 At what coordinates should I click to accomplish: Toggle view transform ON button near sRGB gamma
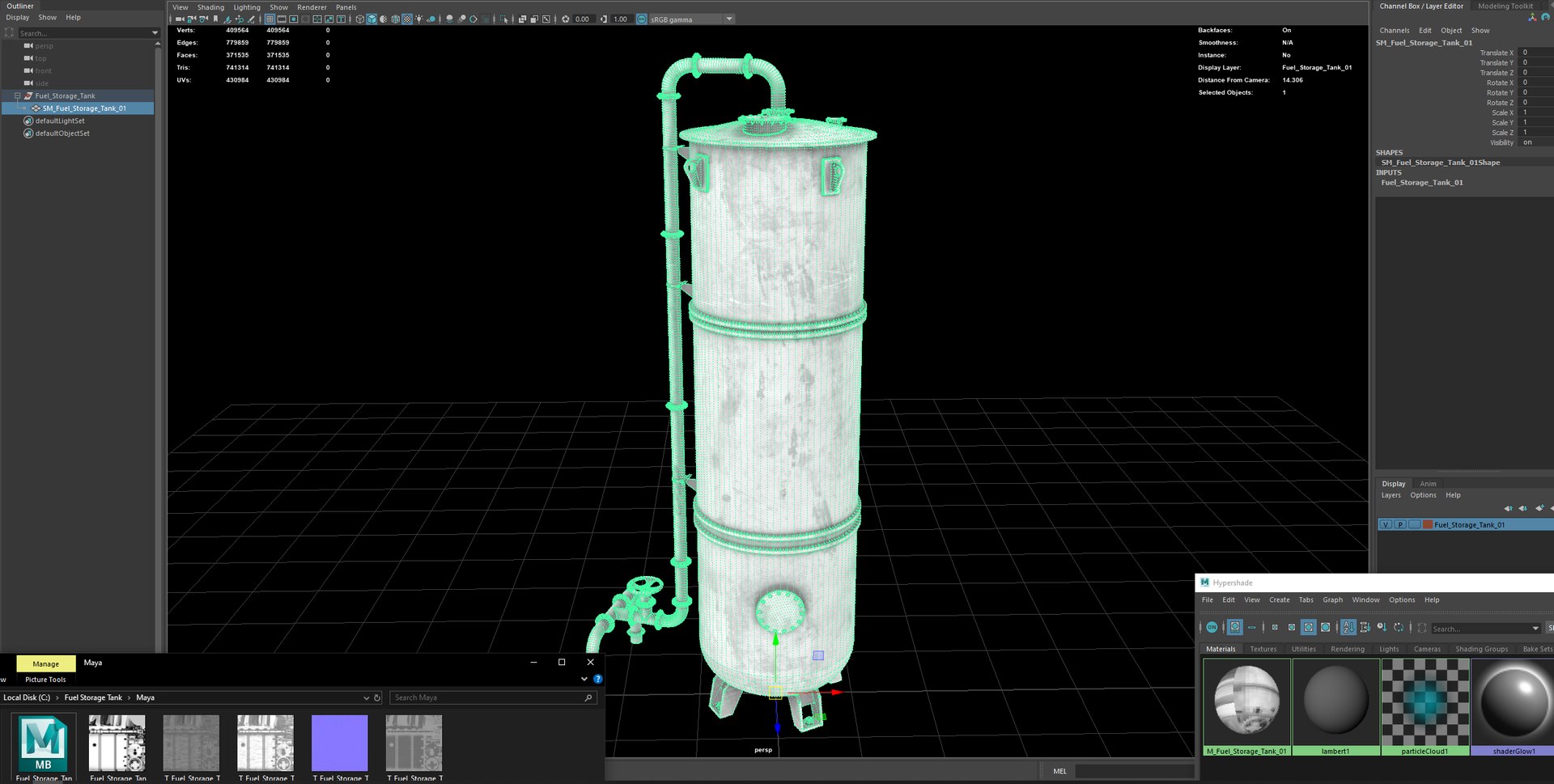point(642,19)
